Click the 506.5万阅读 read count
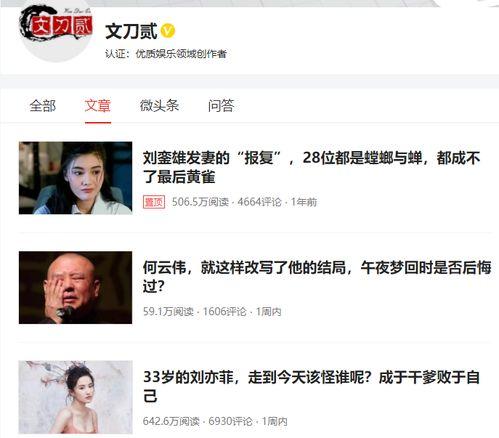 coord(200,202)
